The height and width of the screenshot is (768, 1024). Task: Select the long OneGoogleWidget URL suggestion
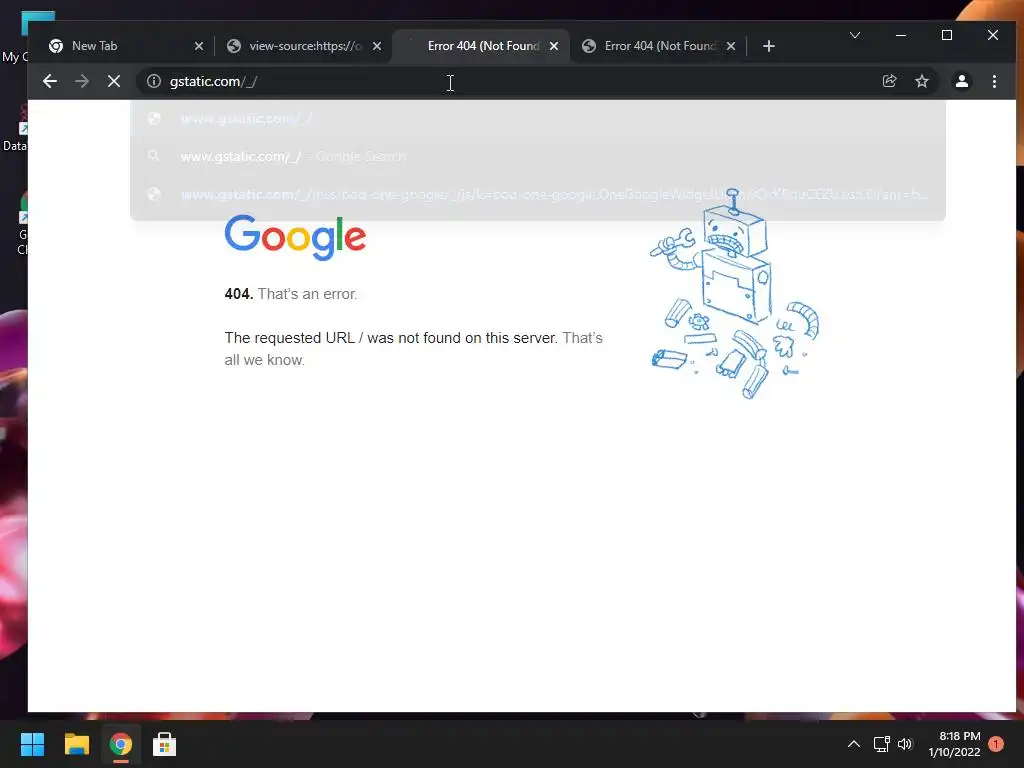point(537,194)
